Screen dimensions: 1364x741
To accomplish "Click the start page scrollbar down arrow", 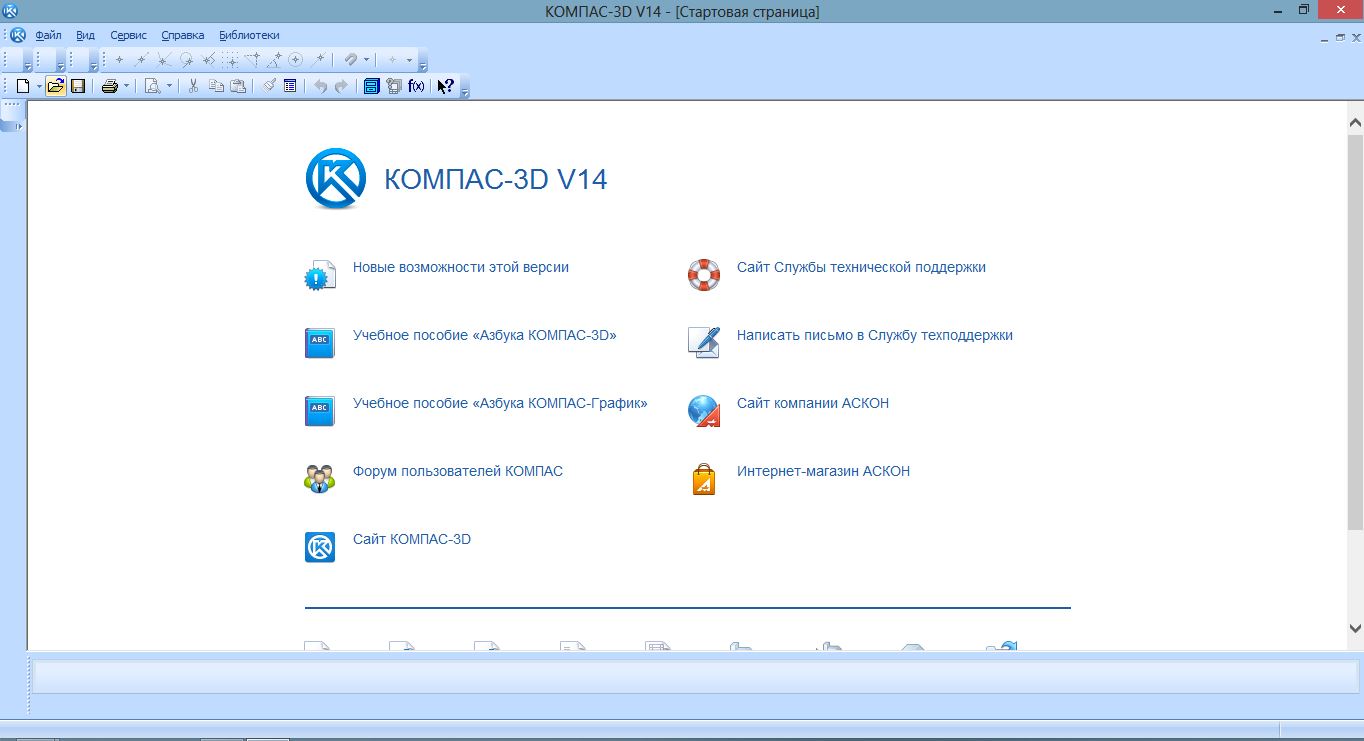I will [x=1355, y=628].
